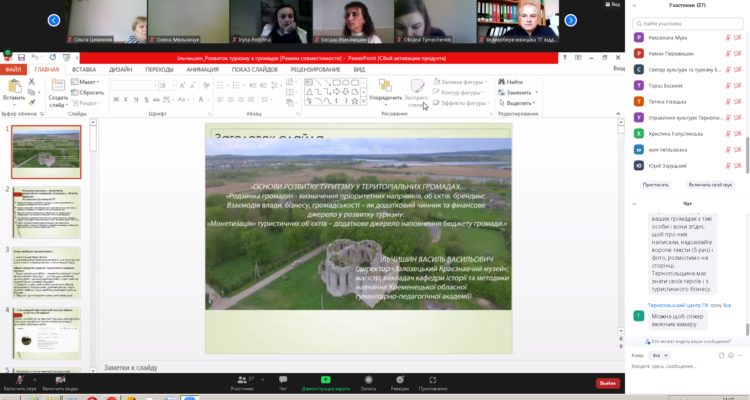Image resolution: width=750 pixels, height=400 pixels.
Task: Switch to АНИМАЦИЯ tab
Action: tap(202, 69)
